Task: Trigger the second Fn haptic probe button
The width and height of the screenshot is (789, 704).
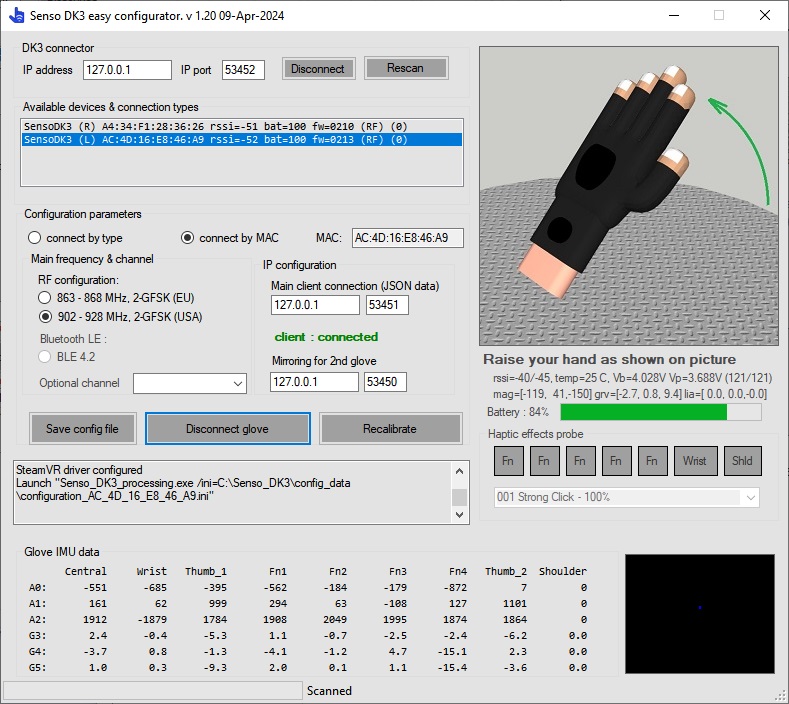Action: coord(544,460)
